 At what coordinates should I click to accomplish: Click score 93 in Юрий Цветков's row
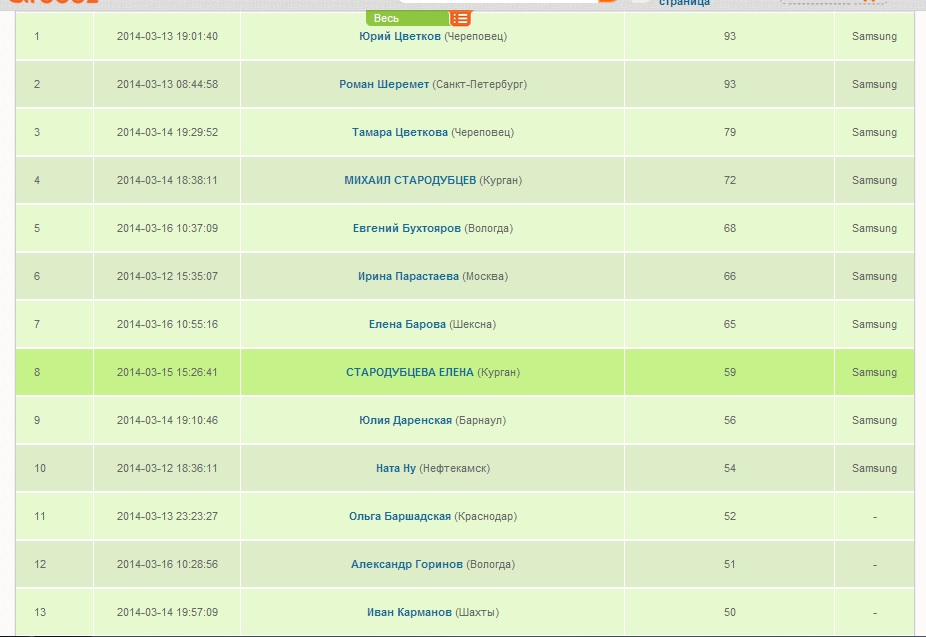(x=730, y=36)
